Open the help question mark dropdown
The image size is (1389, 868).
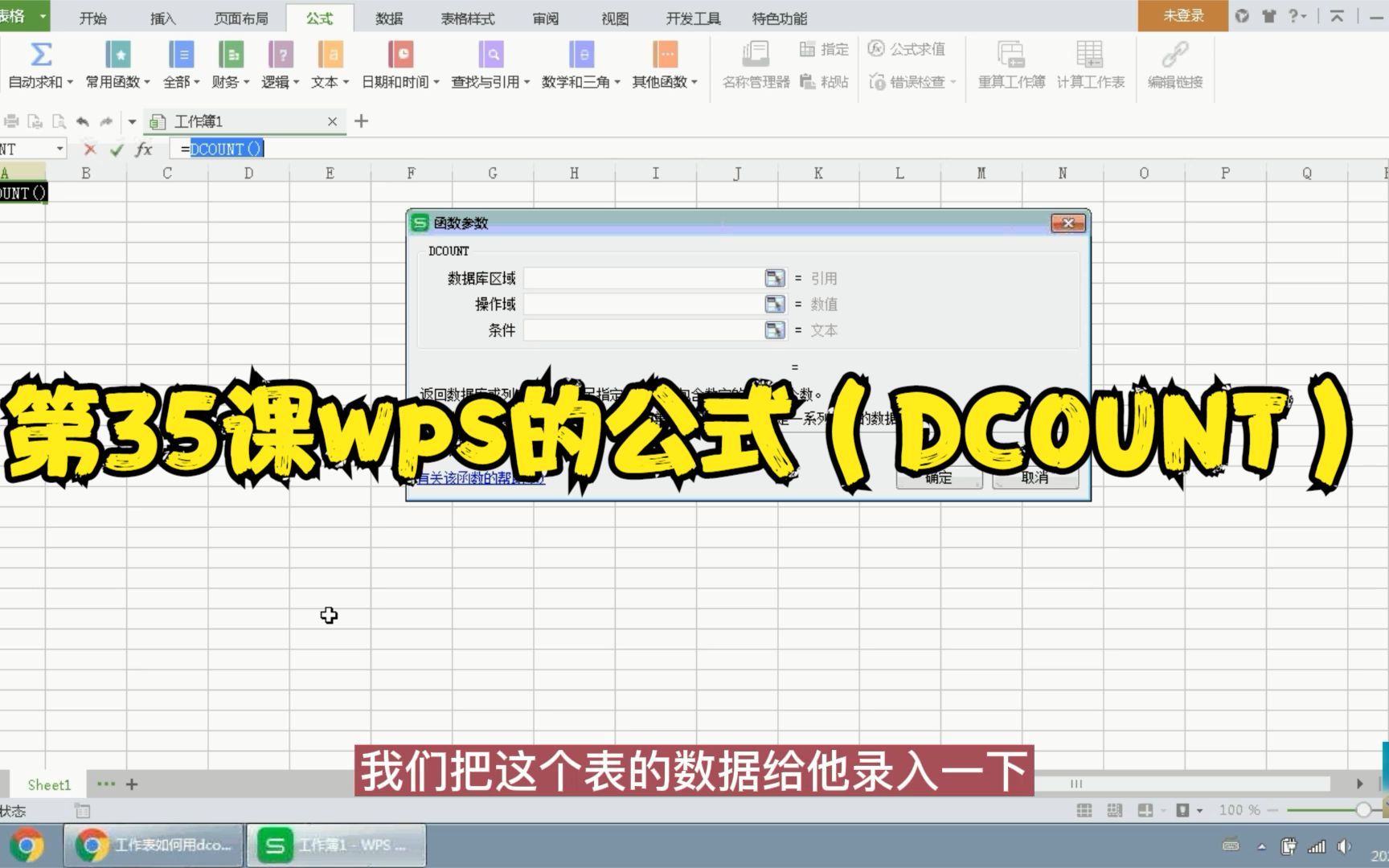[1297, 16]
